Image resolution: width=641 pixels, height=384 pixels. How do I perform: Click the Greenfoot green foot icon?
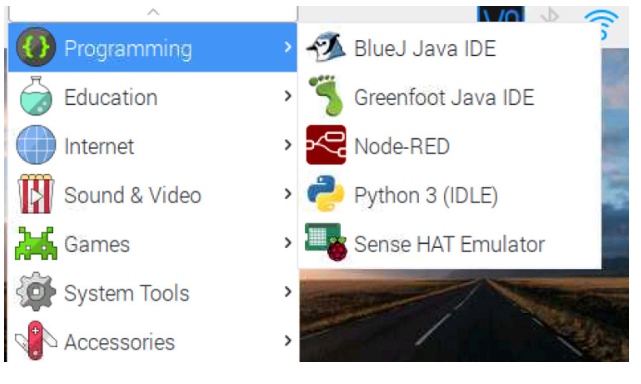[326, 96]
